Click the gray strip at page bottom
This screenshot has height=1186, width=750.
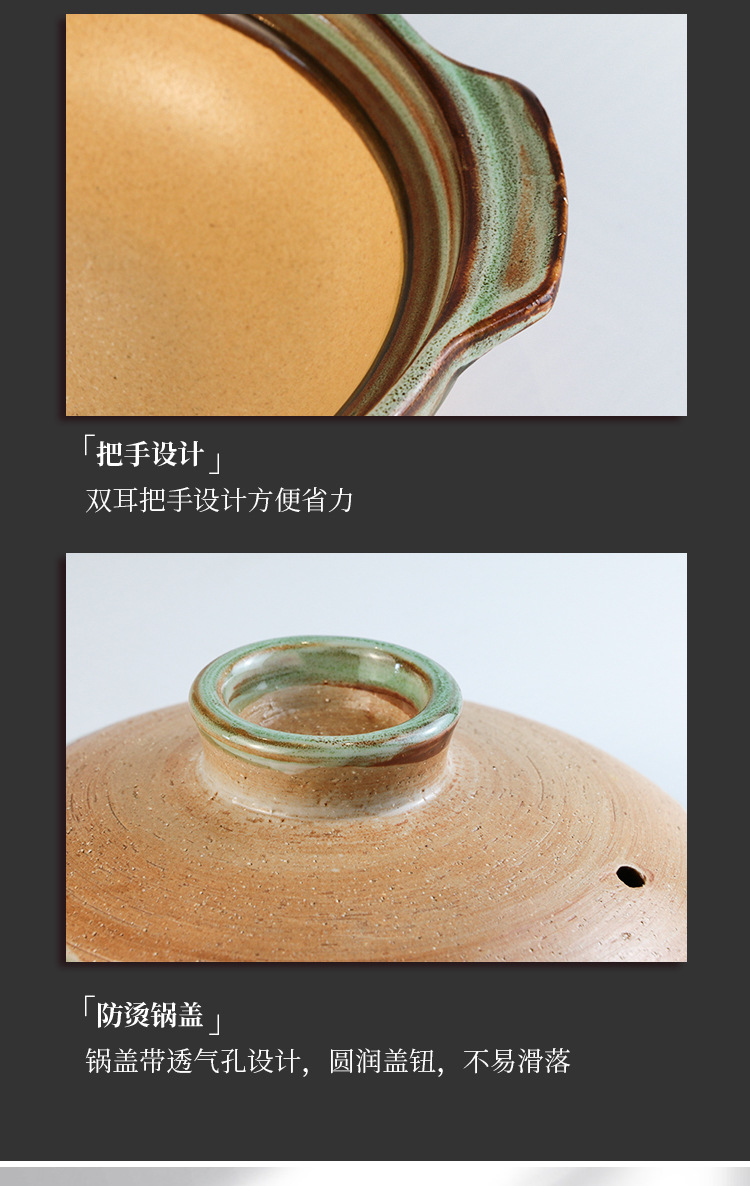click(x=375, y=1176)
